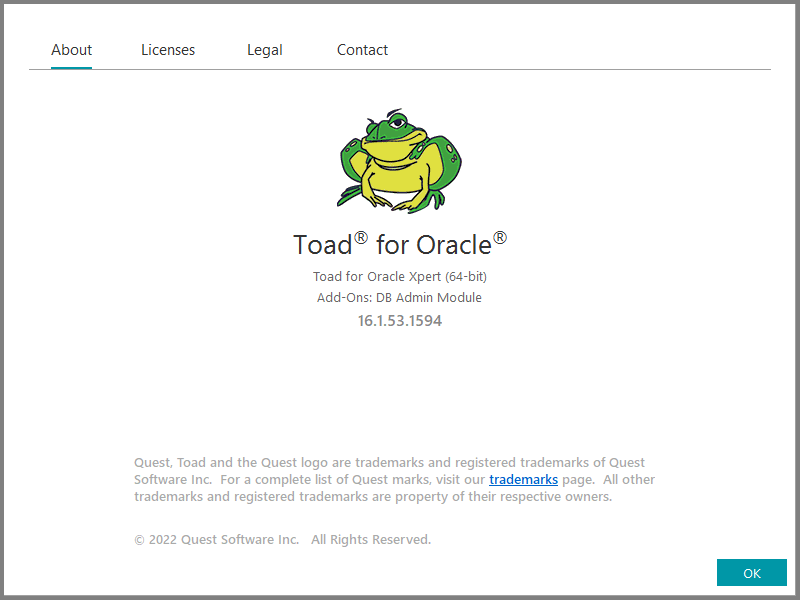Click the 'Toad for Oracle' heading

400,244
